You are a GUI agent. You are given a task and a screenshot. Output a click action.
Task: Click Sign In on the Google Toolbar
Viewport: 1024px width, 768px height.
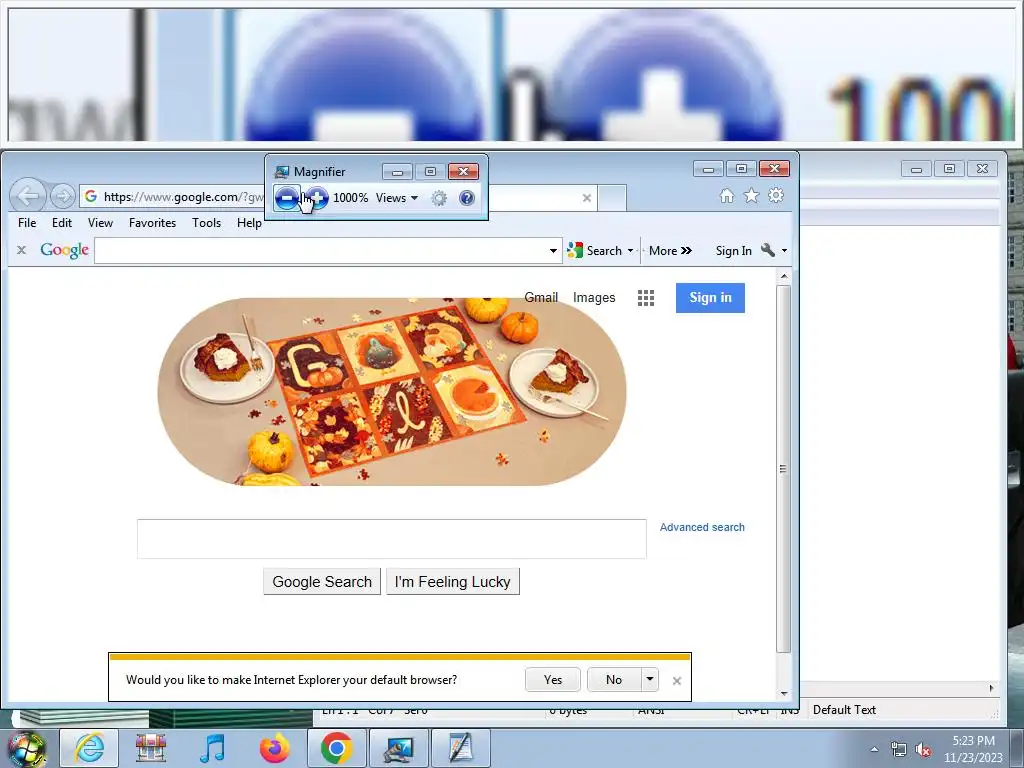tap(733, 251)
